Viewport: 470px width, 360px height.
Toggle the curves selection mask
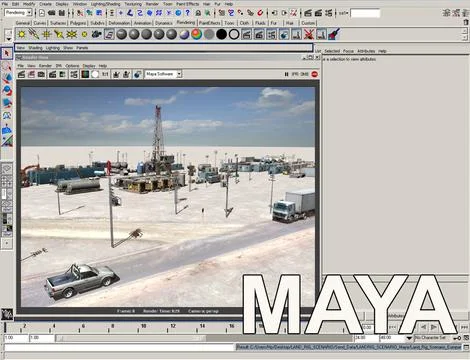click(x=140, y=13)
